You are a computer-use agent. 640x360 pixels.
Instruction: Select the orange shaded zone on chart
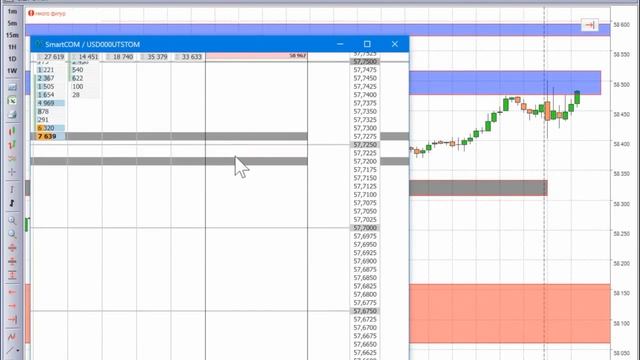[509, 313]
